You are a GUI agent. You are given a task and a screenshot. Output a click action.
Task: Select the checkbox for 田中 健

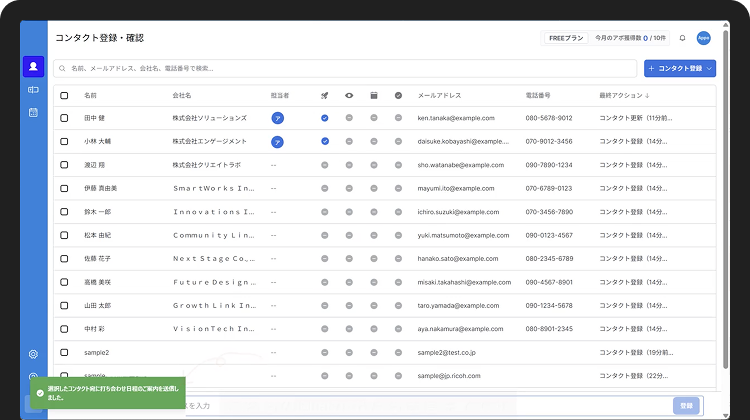(x=64, y=118)
